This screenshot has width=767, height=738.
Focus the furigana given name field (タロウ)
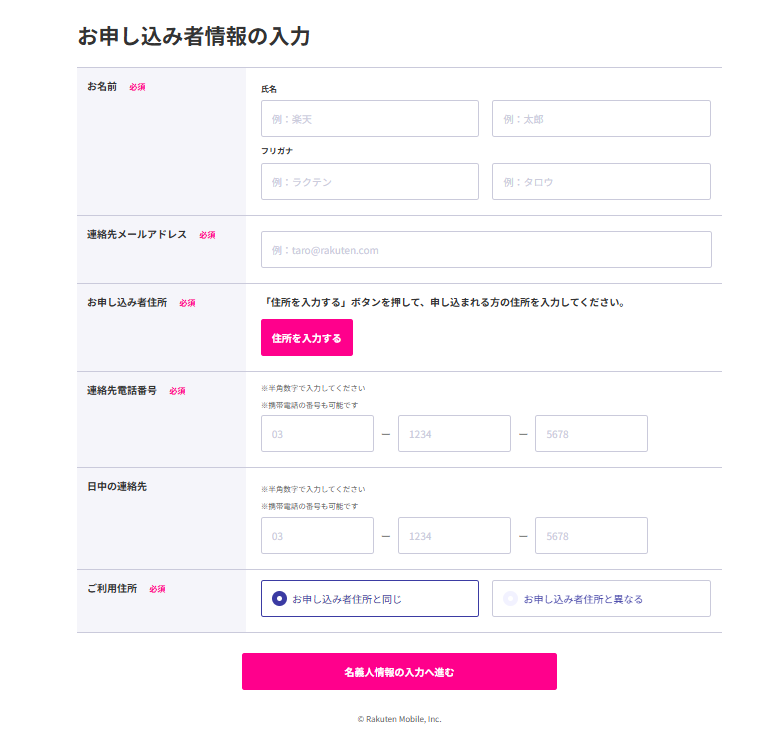point(601,182)
